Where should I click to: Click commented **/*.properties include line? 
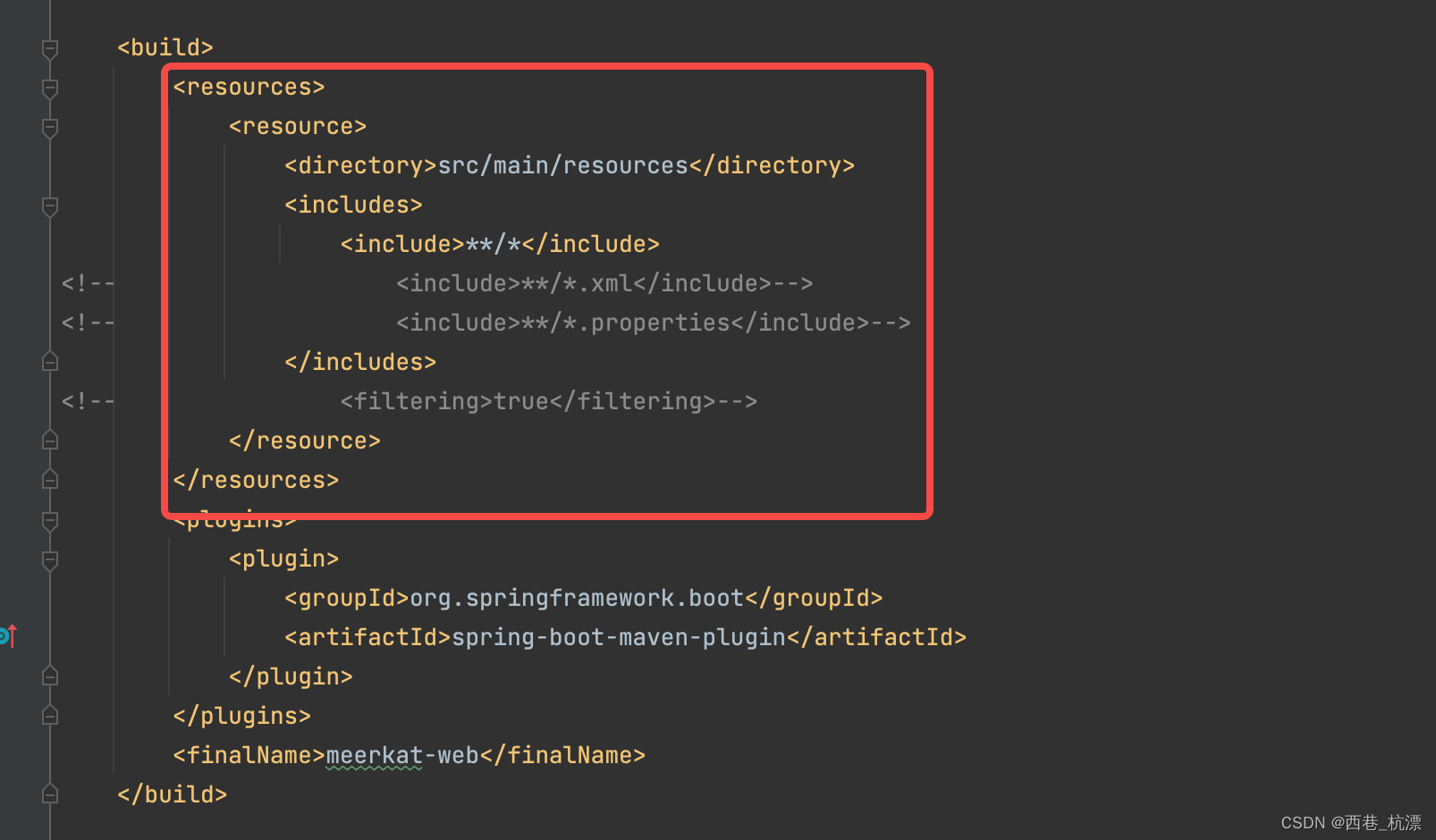(654, 323)
